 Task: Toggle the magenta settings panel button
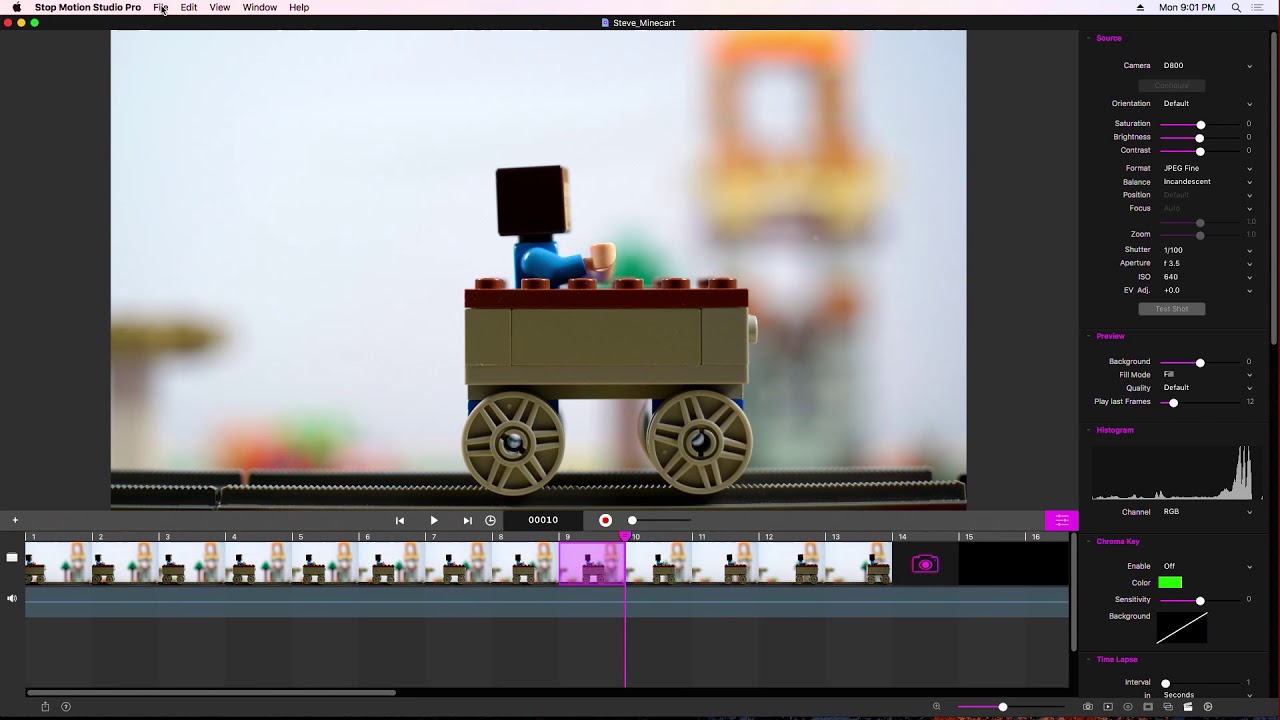pos(1062,520)
